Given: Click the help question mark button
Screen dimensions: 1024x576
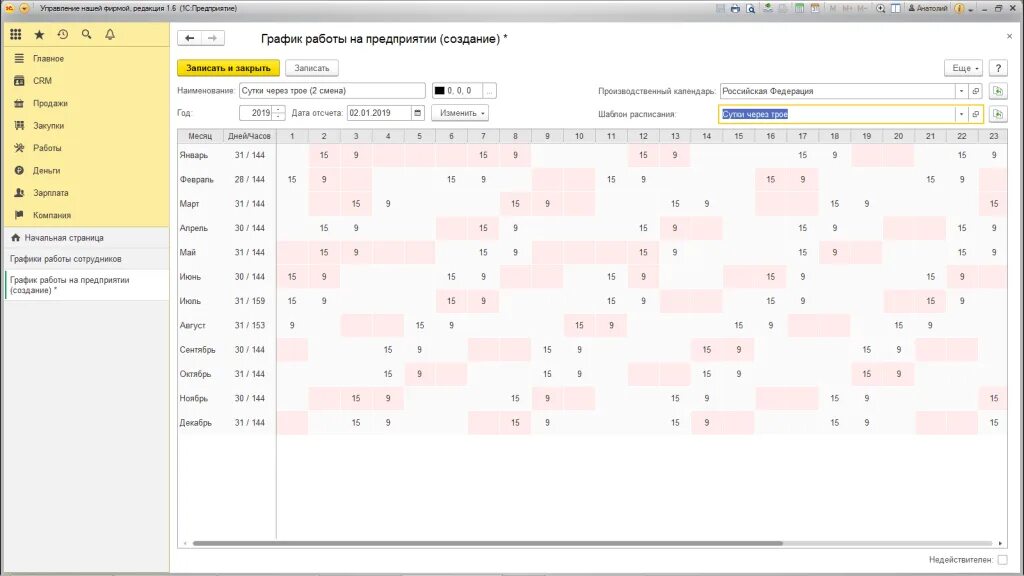Looking at the screenshot, I should tap(998, 68).
